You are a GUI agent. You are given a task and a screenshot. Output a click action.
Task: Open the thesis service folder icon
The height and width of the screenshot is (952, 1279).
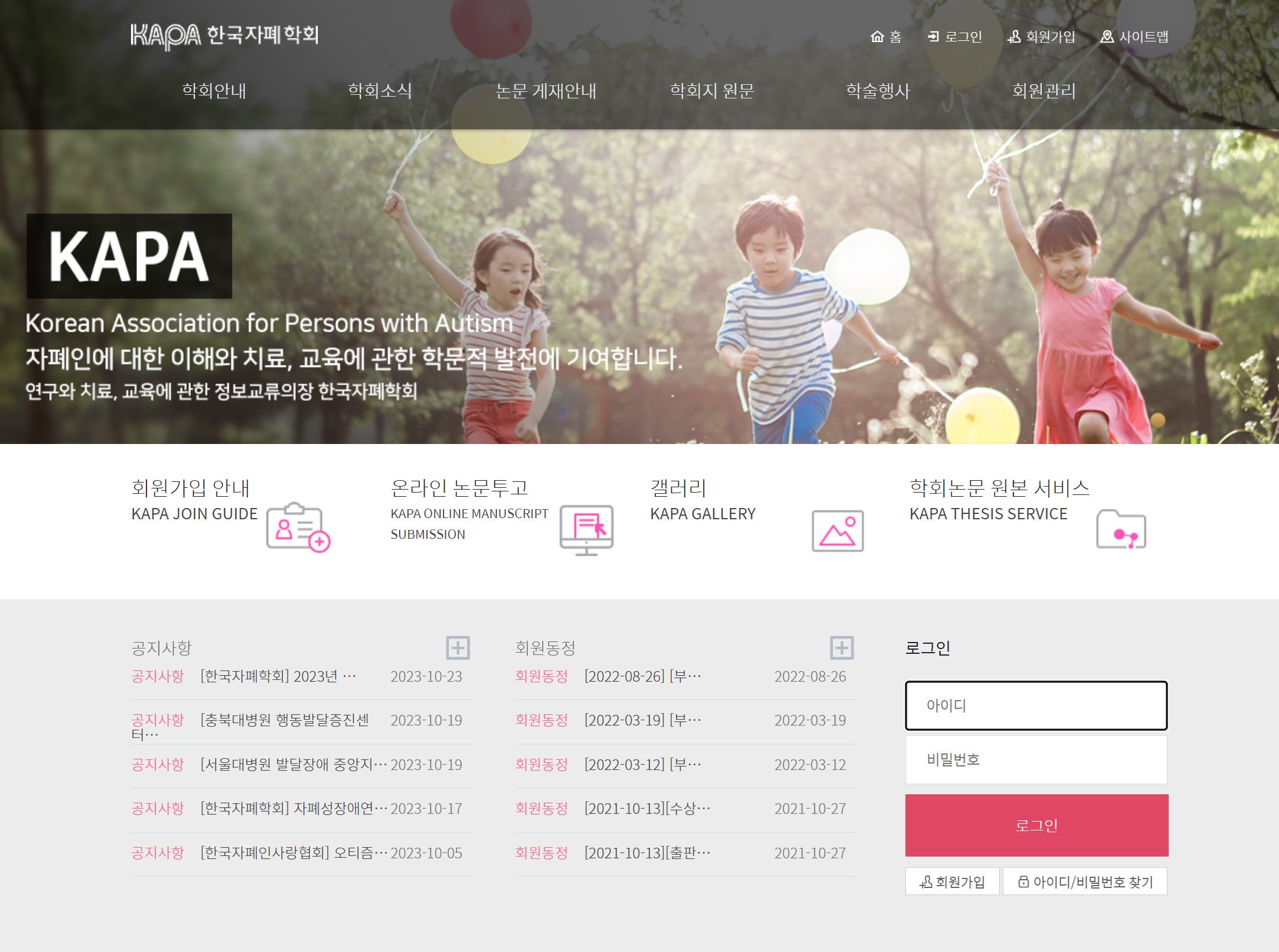1121,529
